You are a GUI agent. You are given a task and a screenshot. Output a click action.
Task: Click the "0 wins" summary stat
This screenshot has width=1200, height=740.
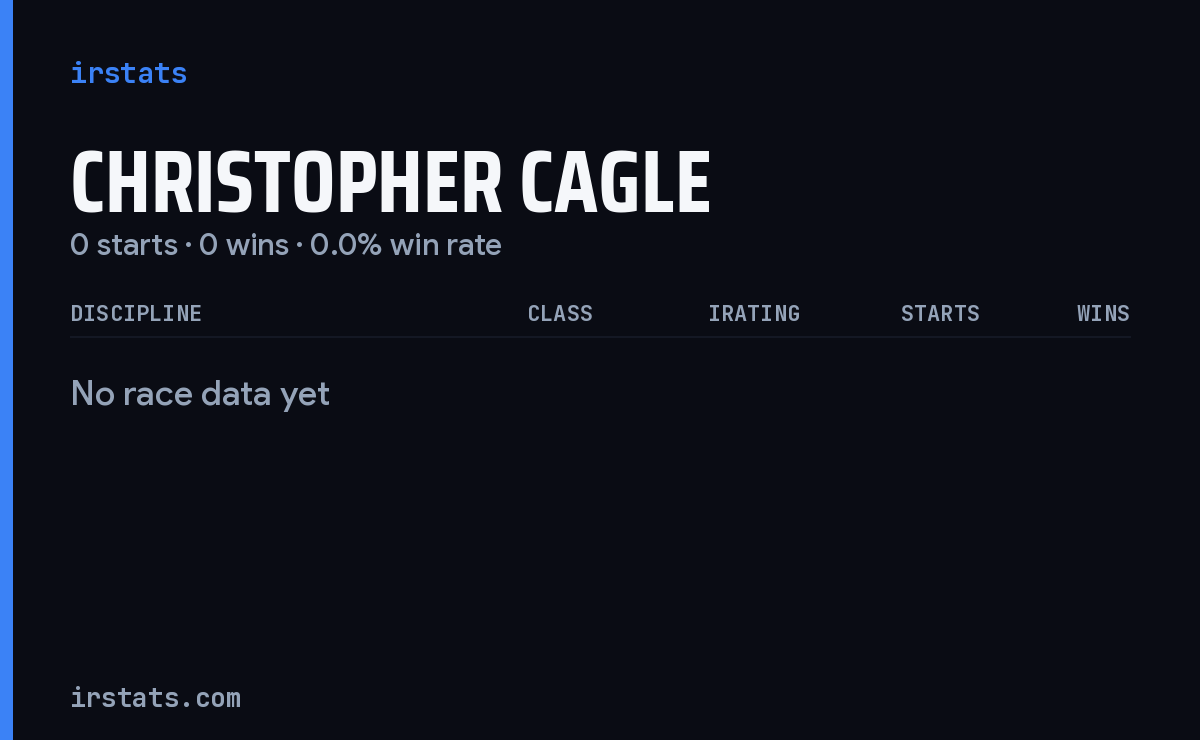tap(244, 245)
